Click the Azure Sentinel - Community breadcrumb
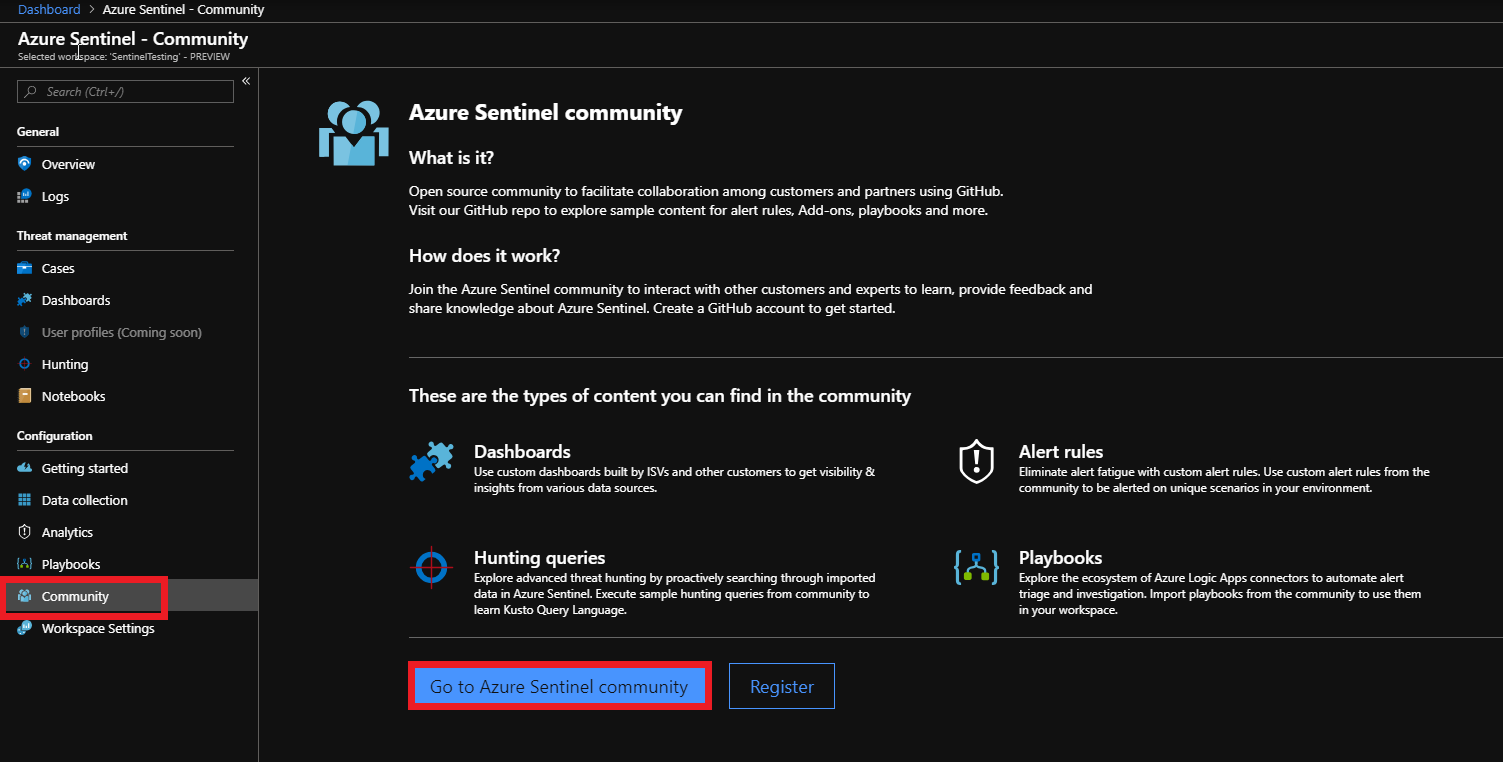 tap(183, 10)
